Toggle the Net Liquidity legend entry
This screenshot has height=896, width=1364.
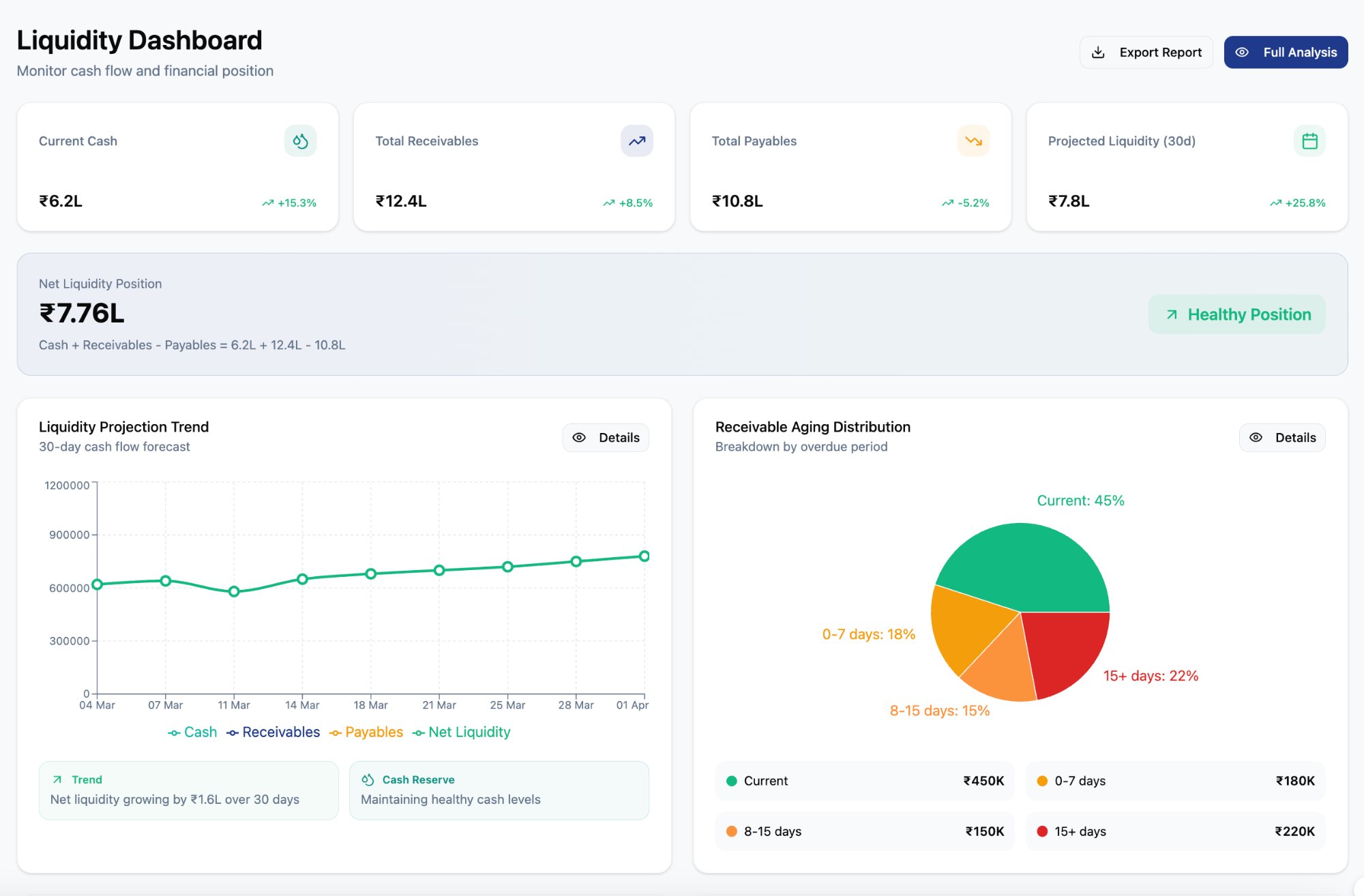pos(462,732)
